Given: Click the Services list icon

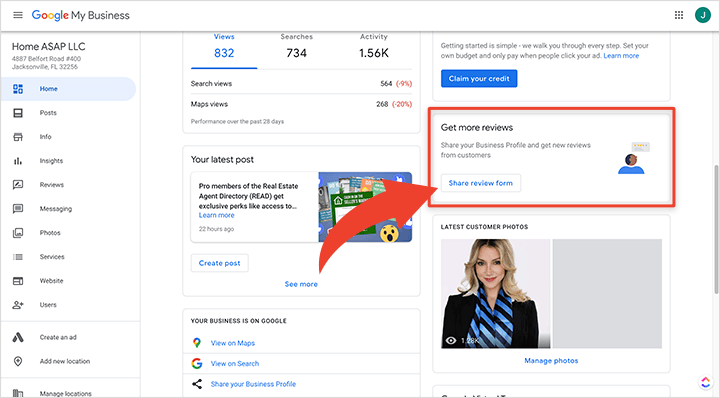Looking at the screenshot, I should click(x=18, y=257).
